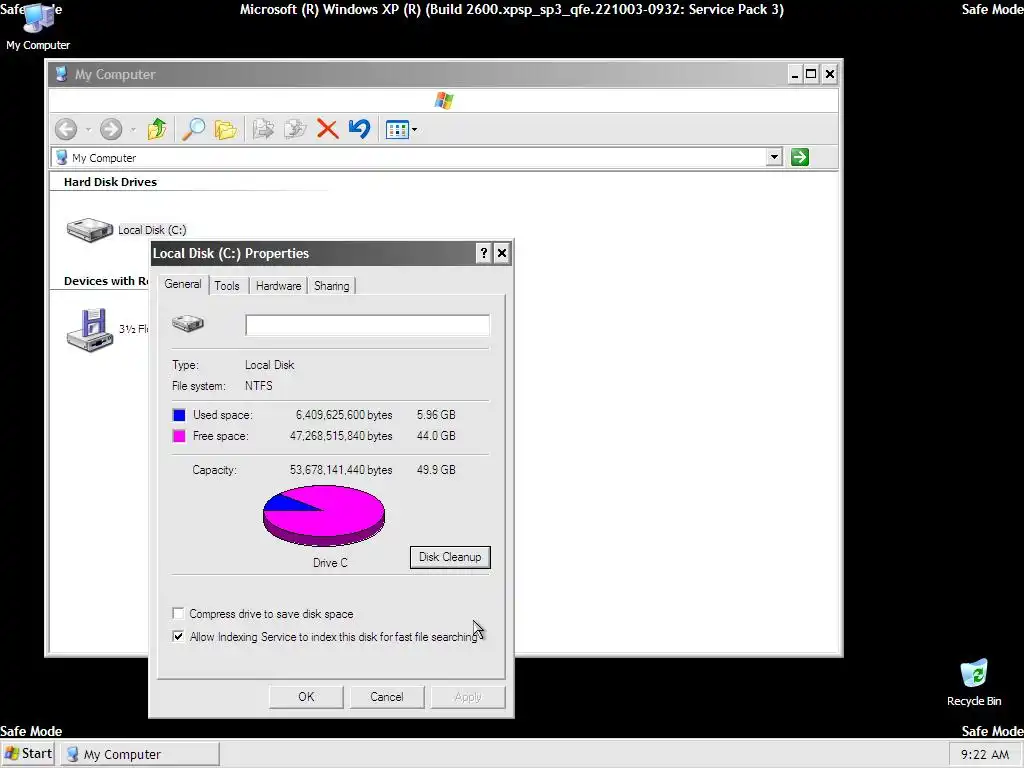1024x768 pixels.
Task: Open the Start menu
Action: (28, 754)
